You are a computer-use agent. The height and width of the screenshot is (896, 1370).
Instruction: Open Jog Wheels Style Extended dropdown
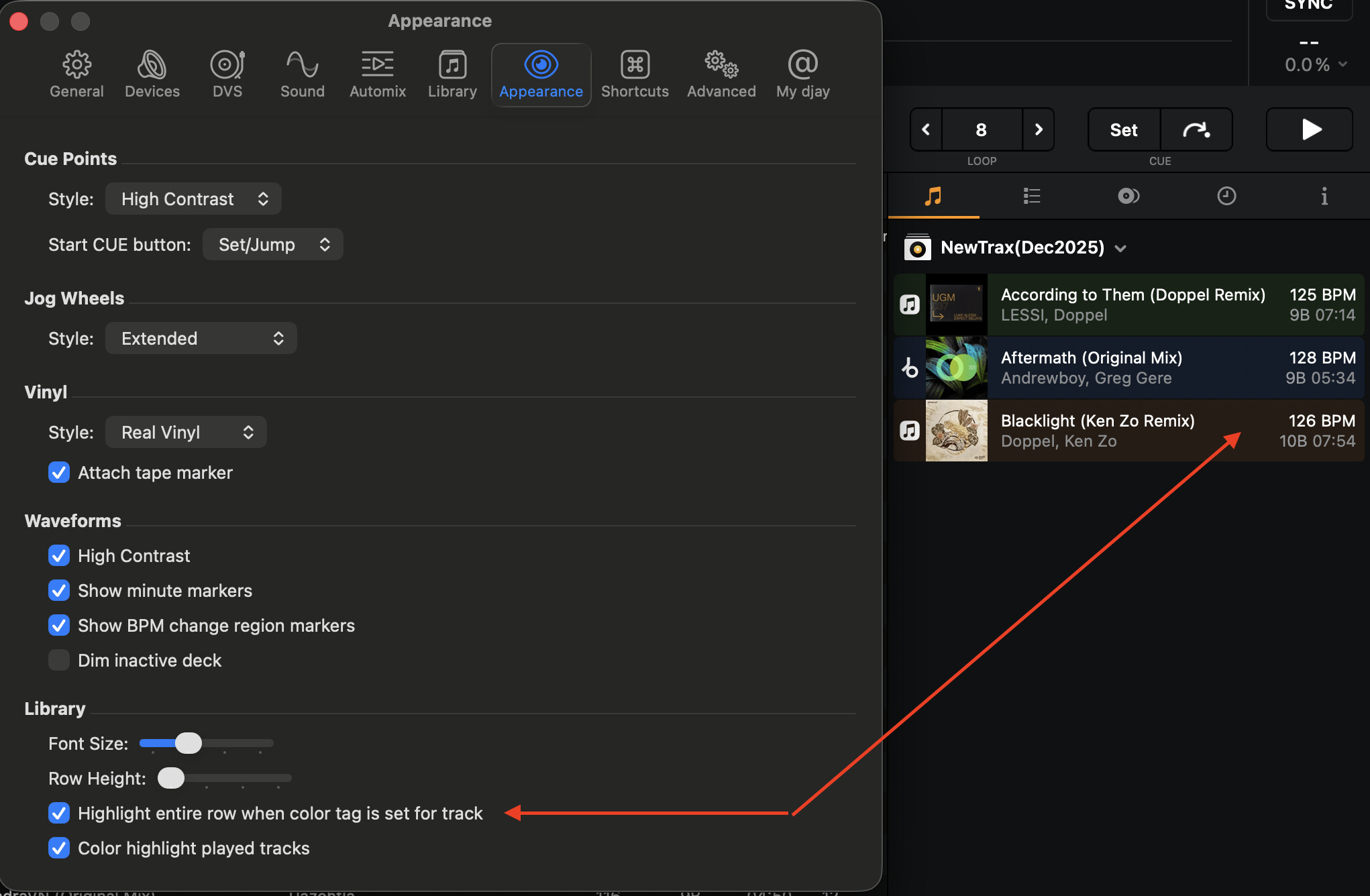pos(201,339)
